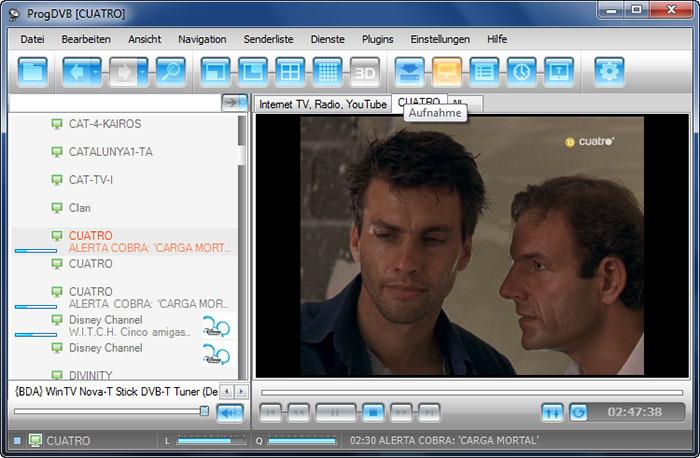
Task: Open the teletext monitor icon
Action: click(559, 72)
